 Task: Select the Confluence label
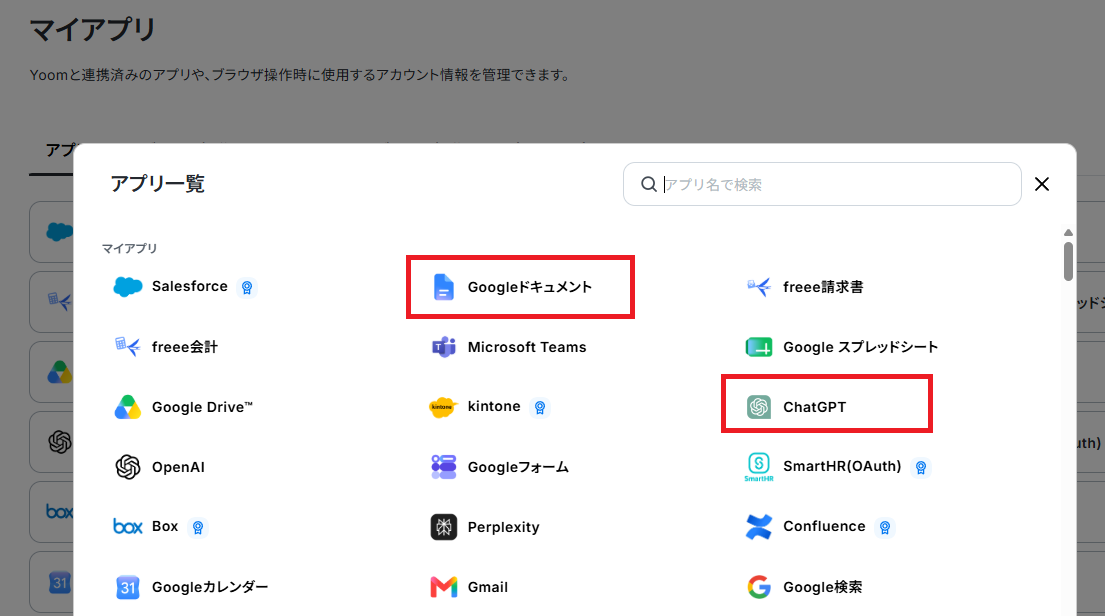click(x=825, y=526)
